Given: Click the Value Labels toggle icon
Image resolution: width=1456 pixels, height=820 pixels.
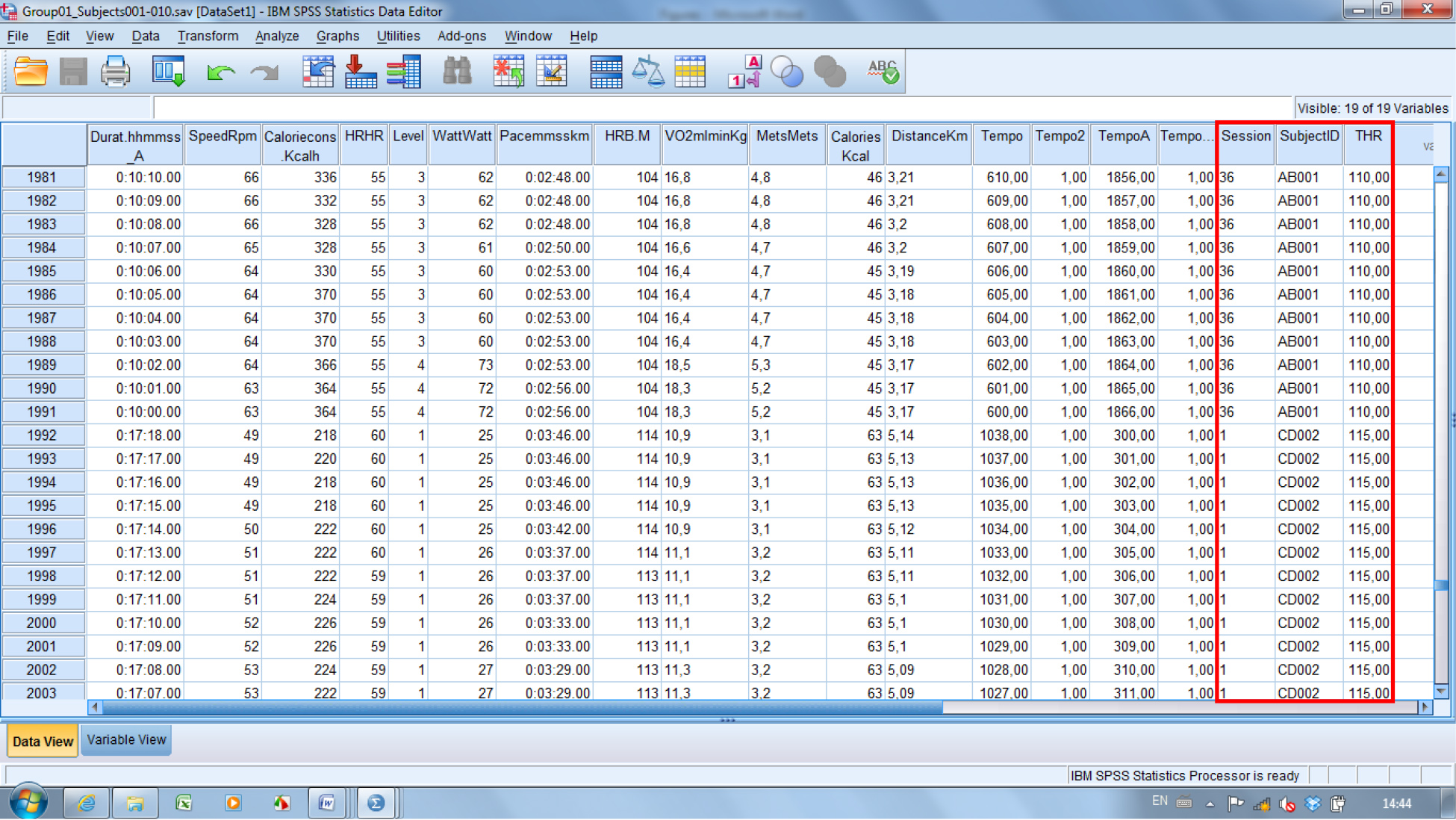Looking at the screenshot, I should (744, 72).
